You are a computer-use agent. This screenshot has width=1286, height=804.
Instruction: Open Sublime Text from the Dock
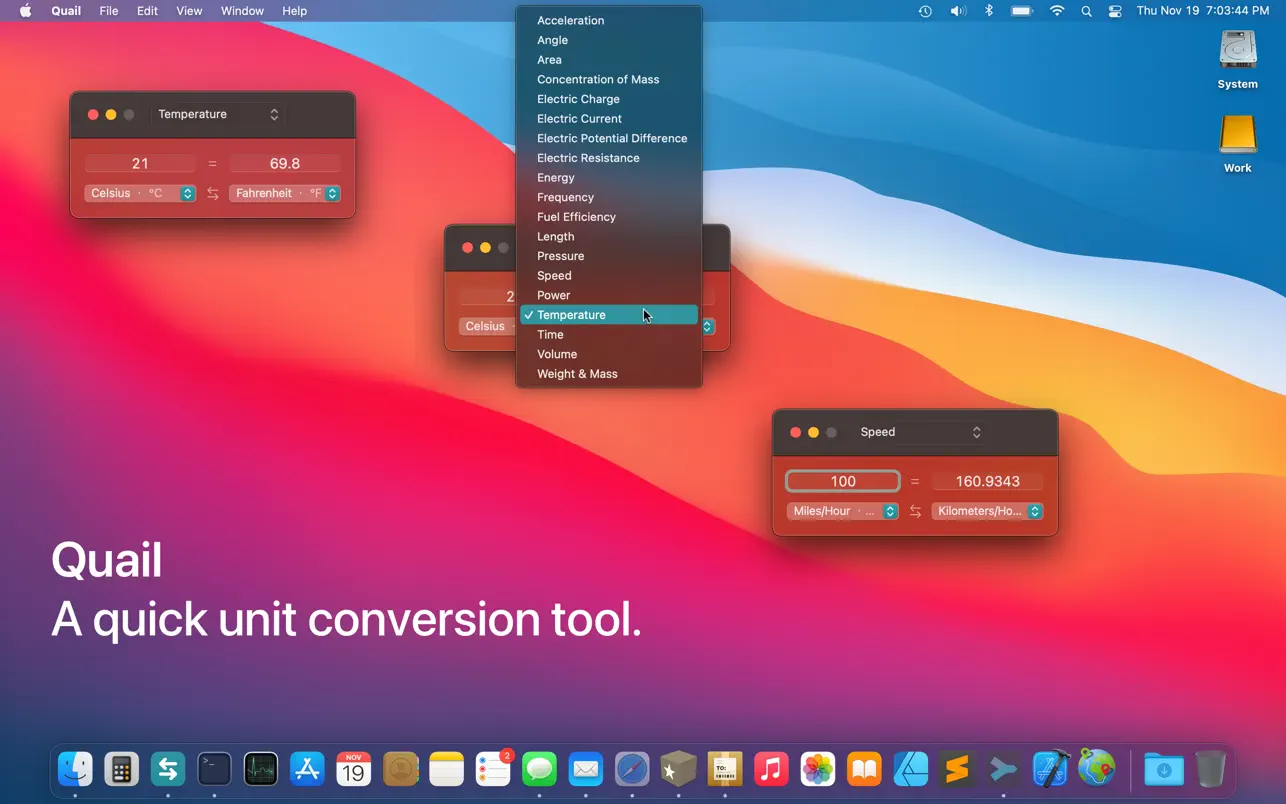pos(956,769)
